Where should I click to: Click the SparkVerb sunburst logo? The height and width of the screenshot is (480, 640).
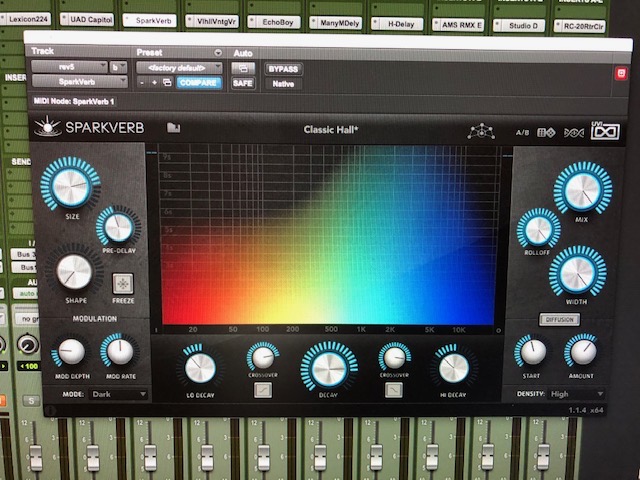click(47, 126)
